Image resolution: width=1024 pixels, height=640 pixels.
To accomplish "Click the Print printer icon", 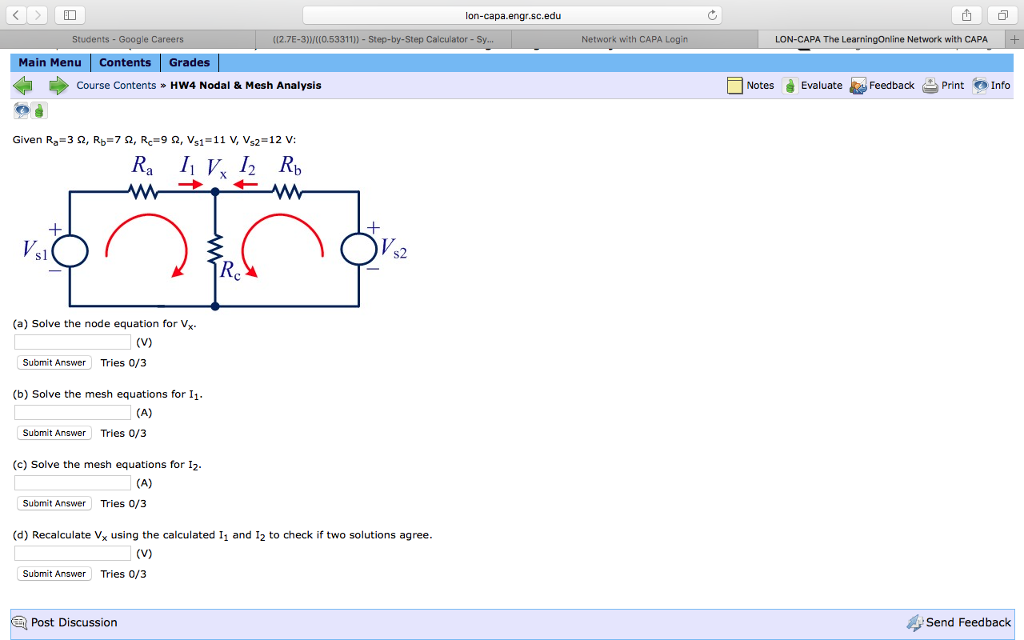I will pos(930,86).
